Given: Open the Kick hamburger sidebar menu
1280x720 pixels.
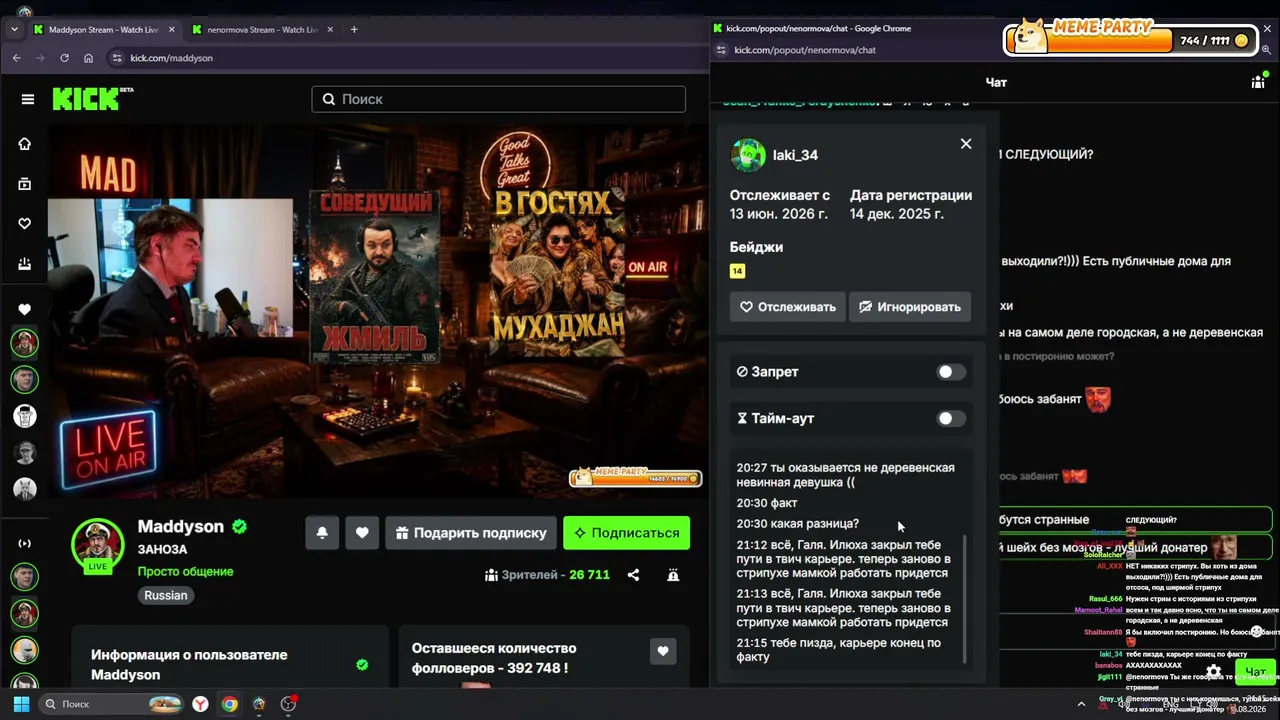Looking at the screenshot, I should (x=28, y=99).
